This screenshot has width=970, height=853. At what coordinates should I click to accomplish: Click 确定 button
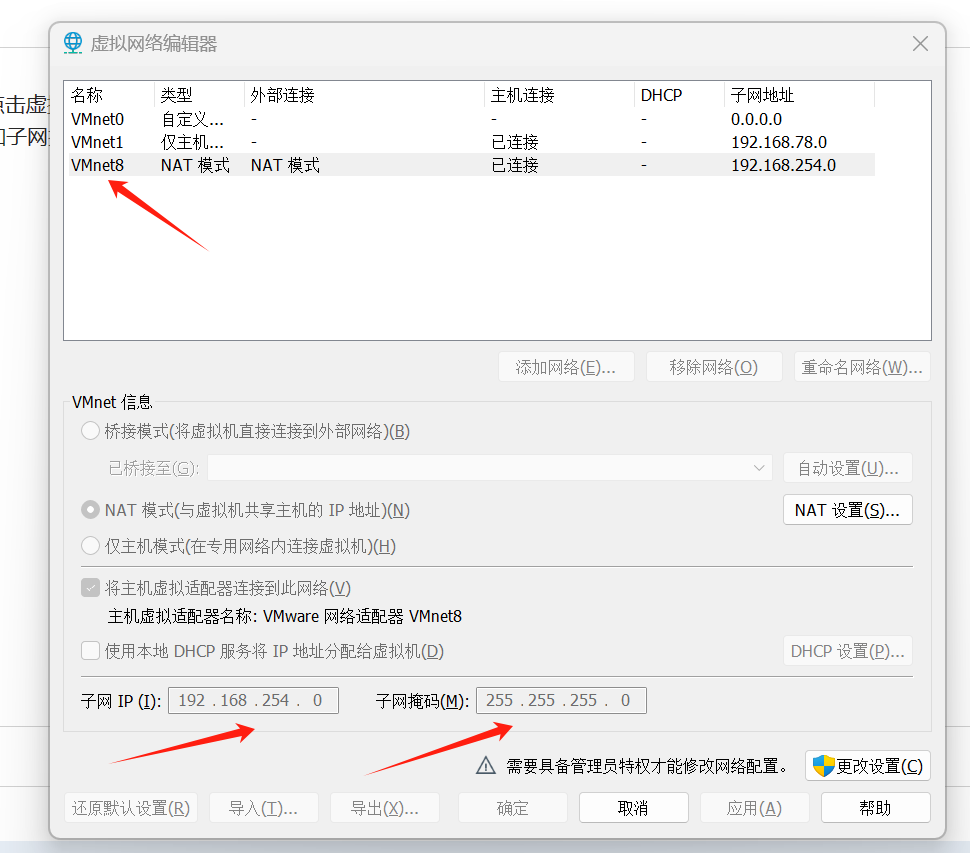point(513,808)
